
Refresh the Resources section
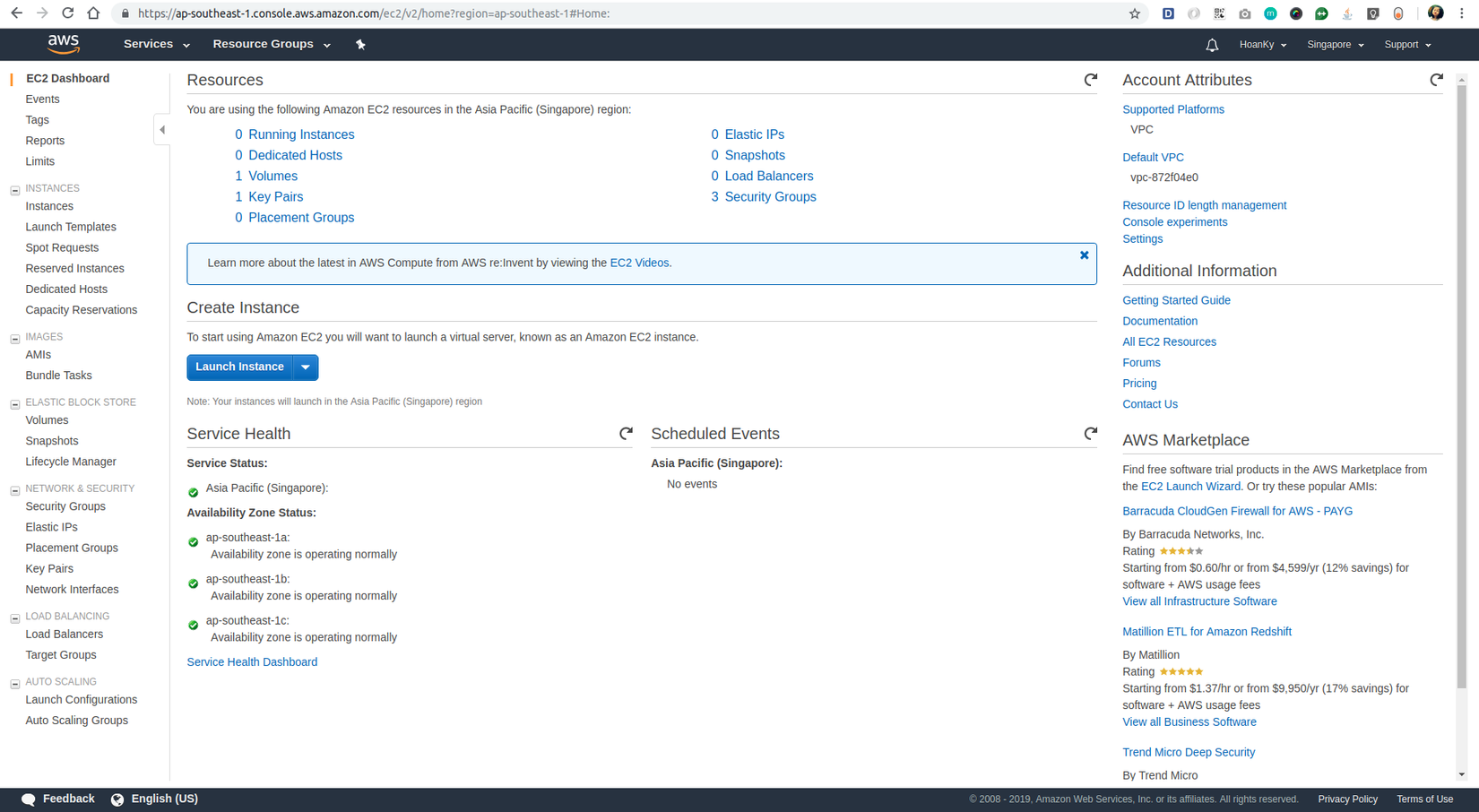(1090, 80)
